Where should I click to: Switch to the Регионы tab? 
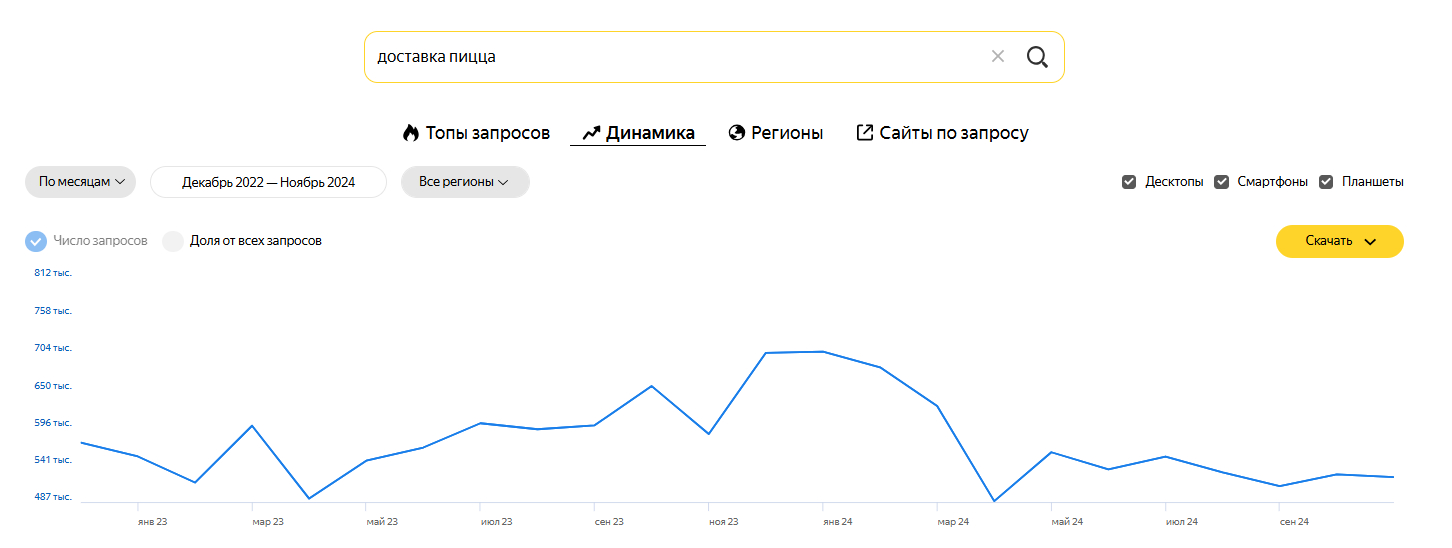[787, 133]
